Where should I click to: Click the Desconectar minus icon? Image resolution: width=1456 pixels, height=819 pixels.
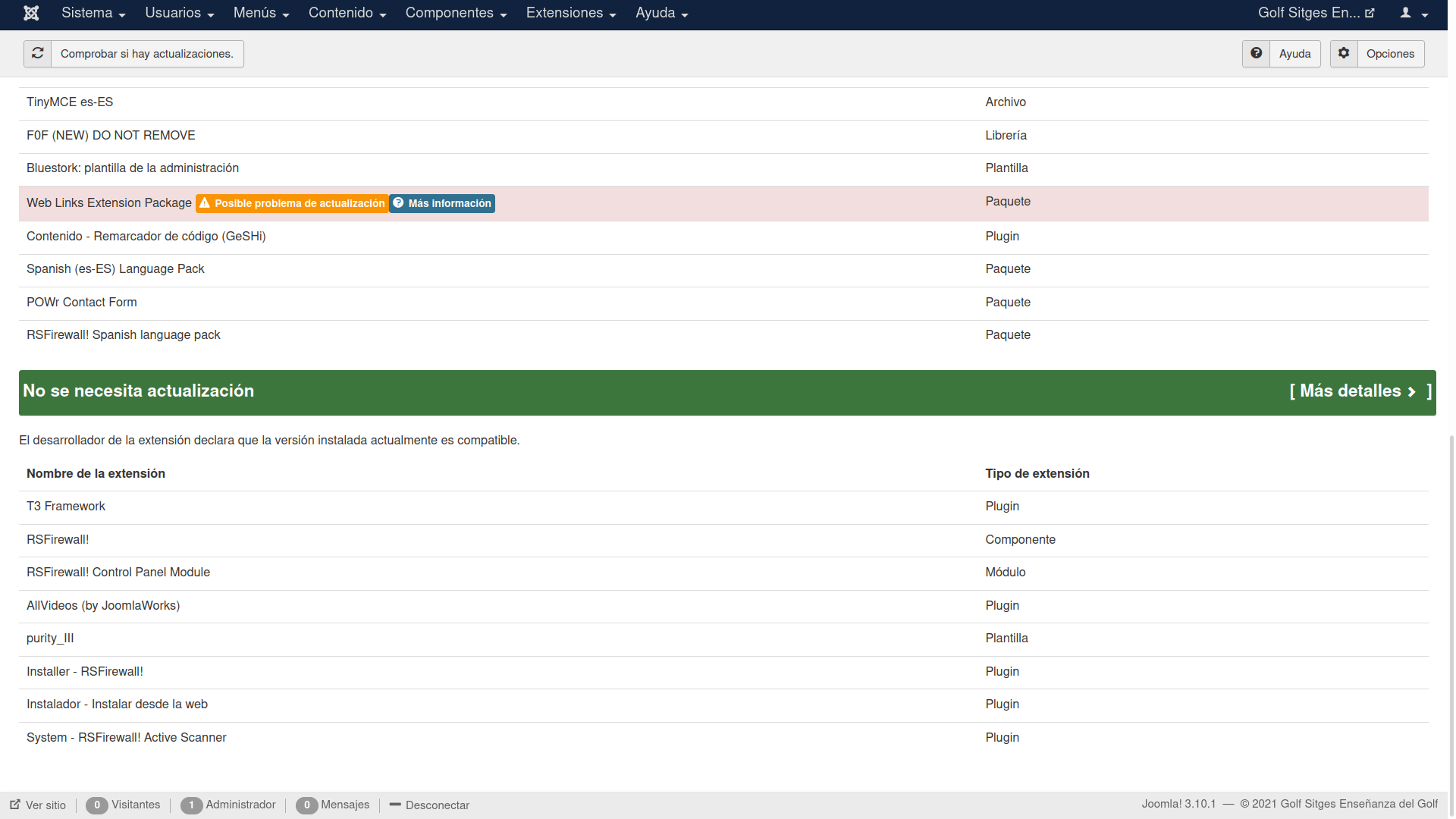[x=395, y=805]
